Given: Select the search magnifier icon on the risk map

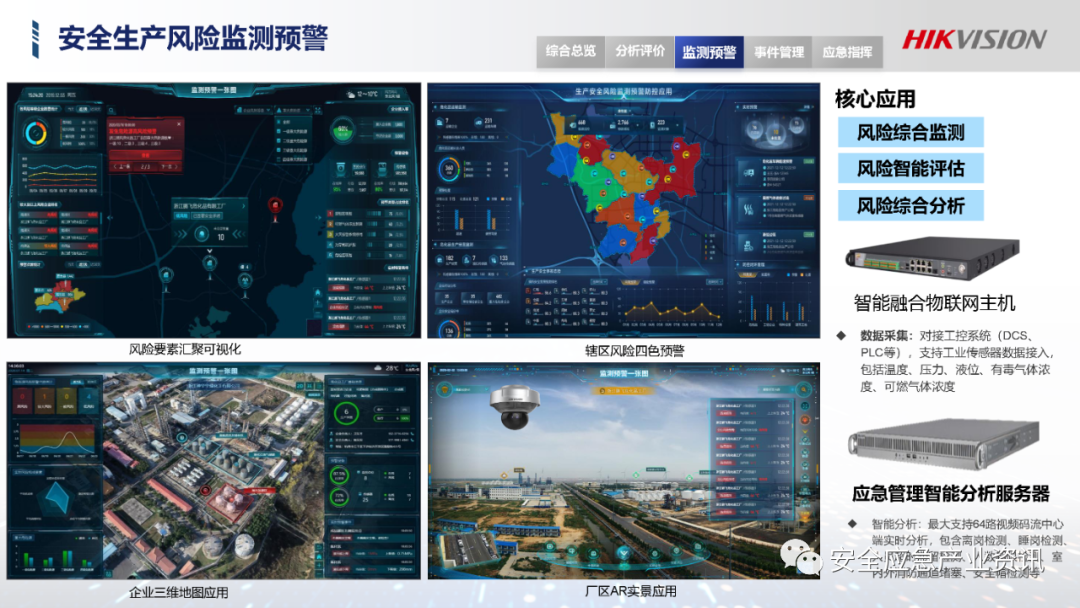Looking at the screenshot, I should coord(110,110).
